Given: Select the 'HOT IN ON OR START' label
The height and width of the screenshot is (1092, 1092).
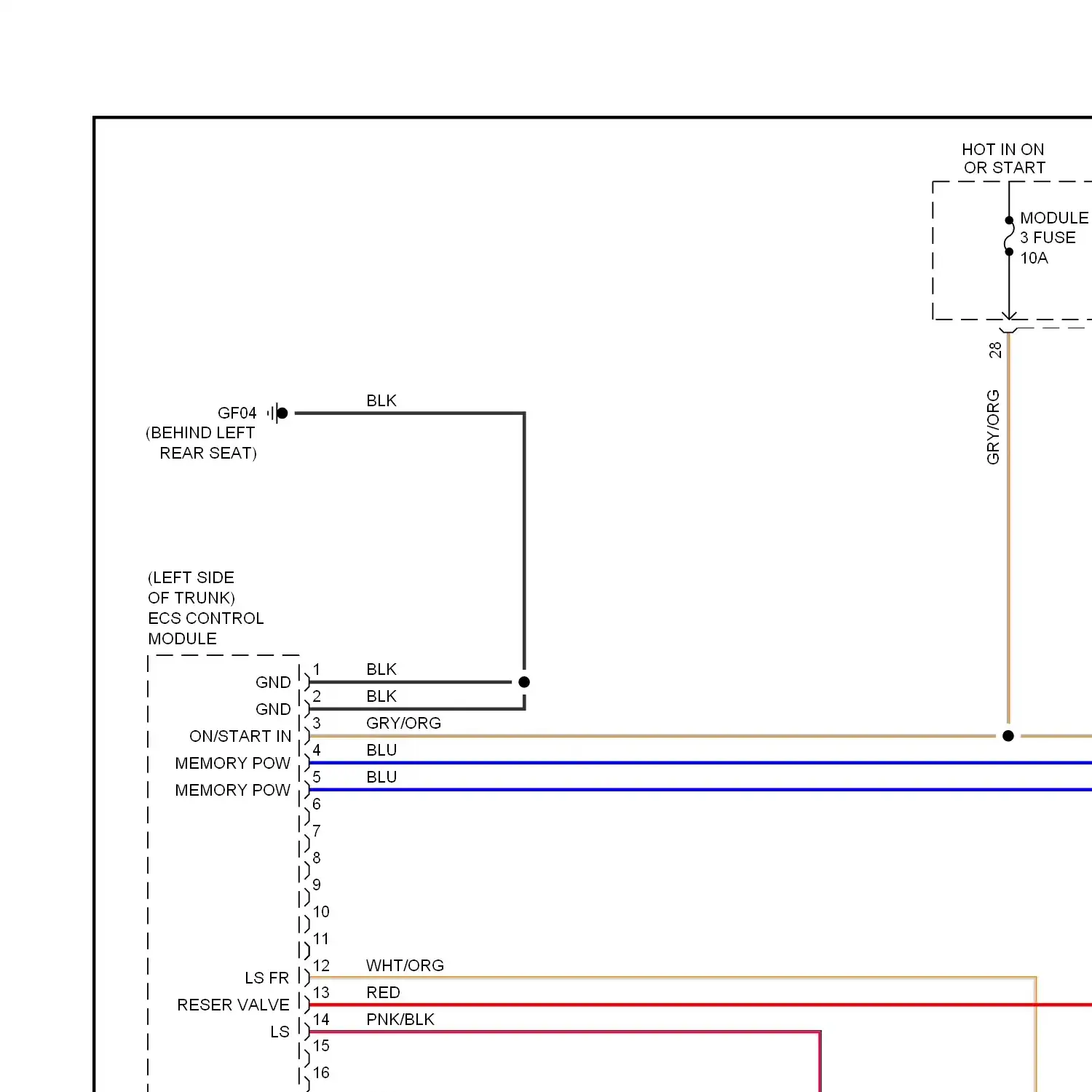Looking at the screenshot, I should [x=1003, y=159].
